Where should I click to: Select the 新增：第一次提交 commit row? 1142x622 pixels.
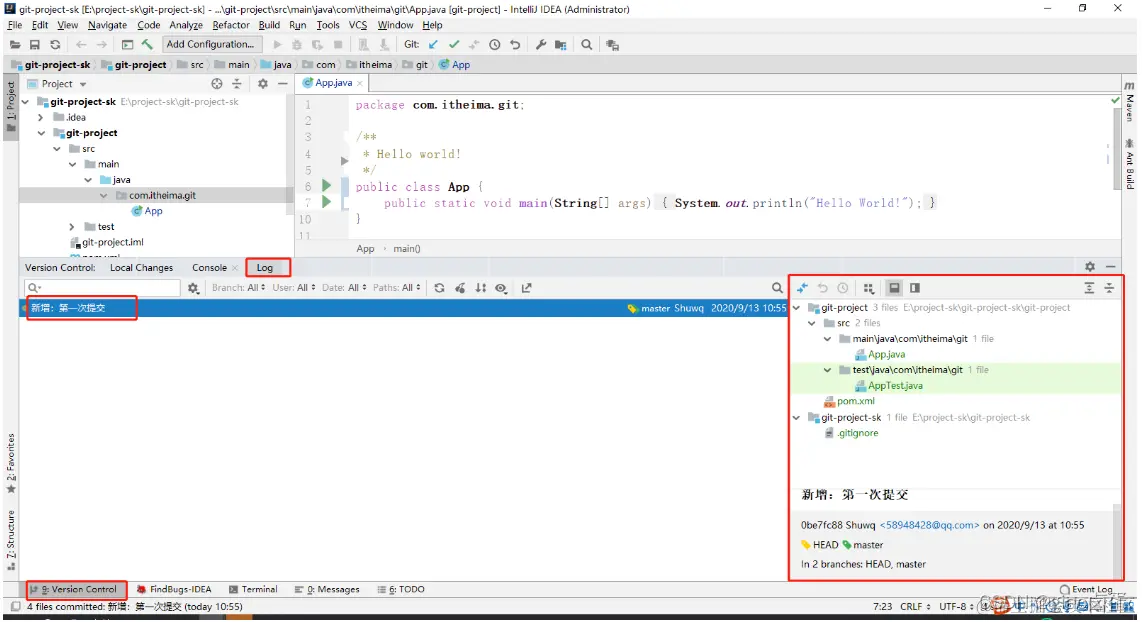(x=404, y=308)
